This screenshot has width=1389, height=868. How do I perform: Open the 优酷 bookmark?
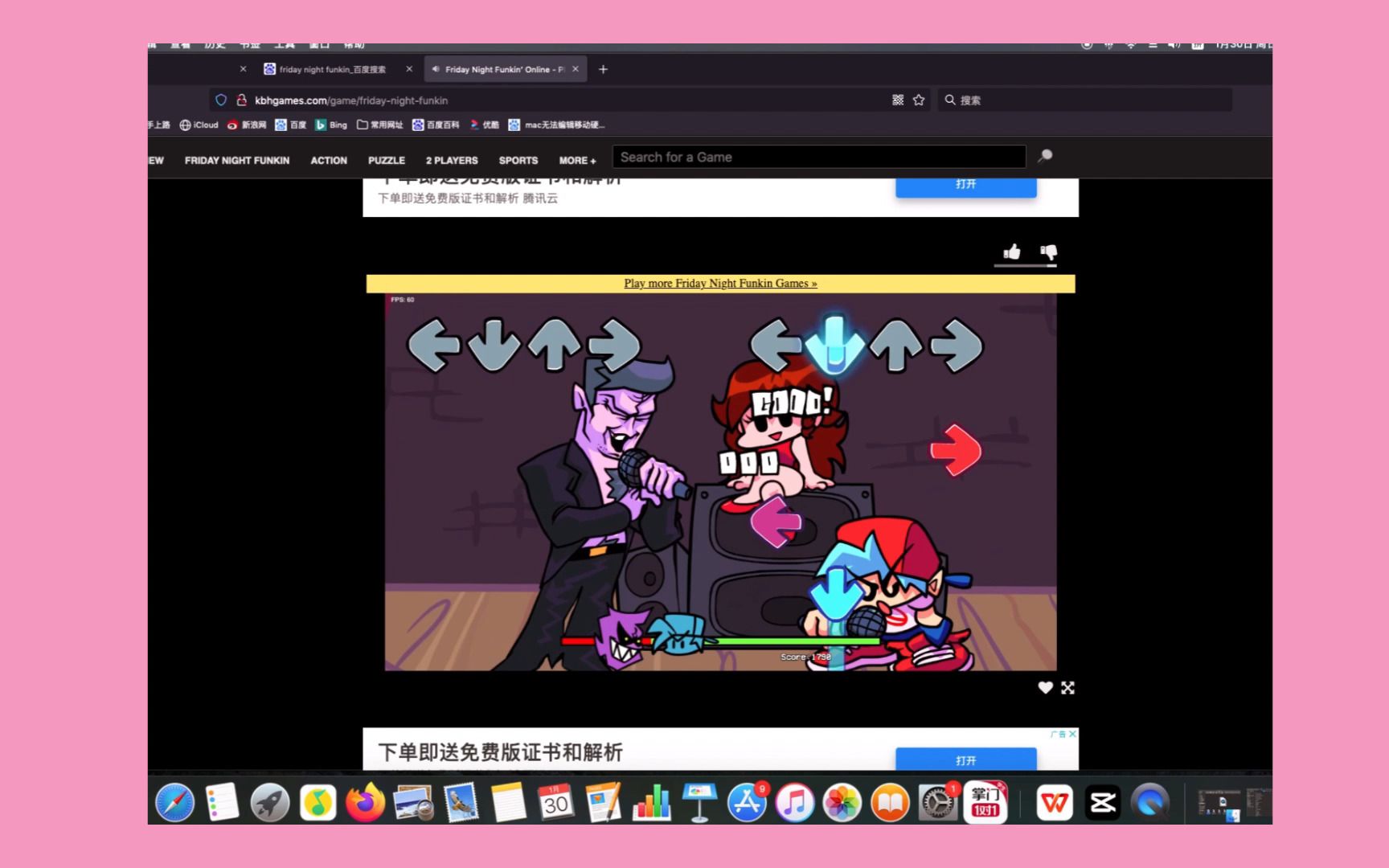click(x=484, y=125)
